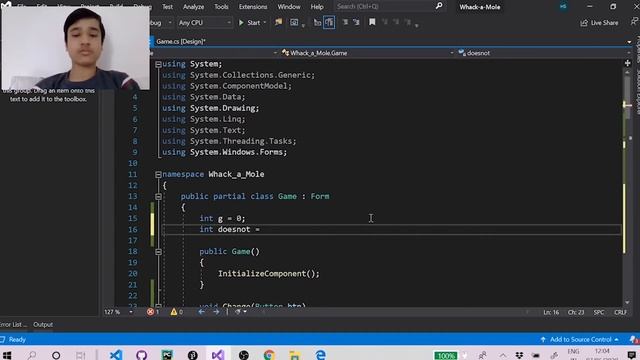This screenshot has width=640, height=360.
Task: Click Add to Source Control
Action: [x=580, y=340]
